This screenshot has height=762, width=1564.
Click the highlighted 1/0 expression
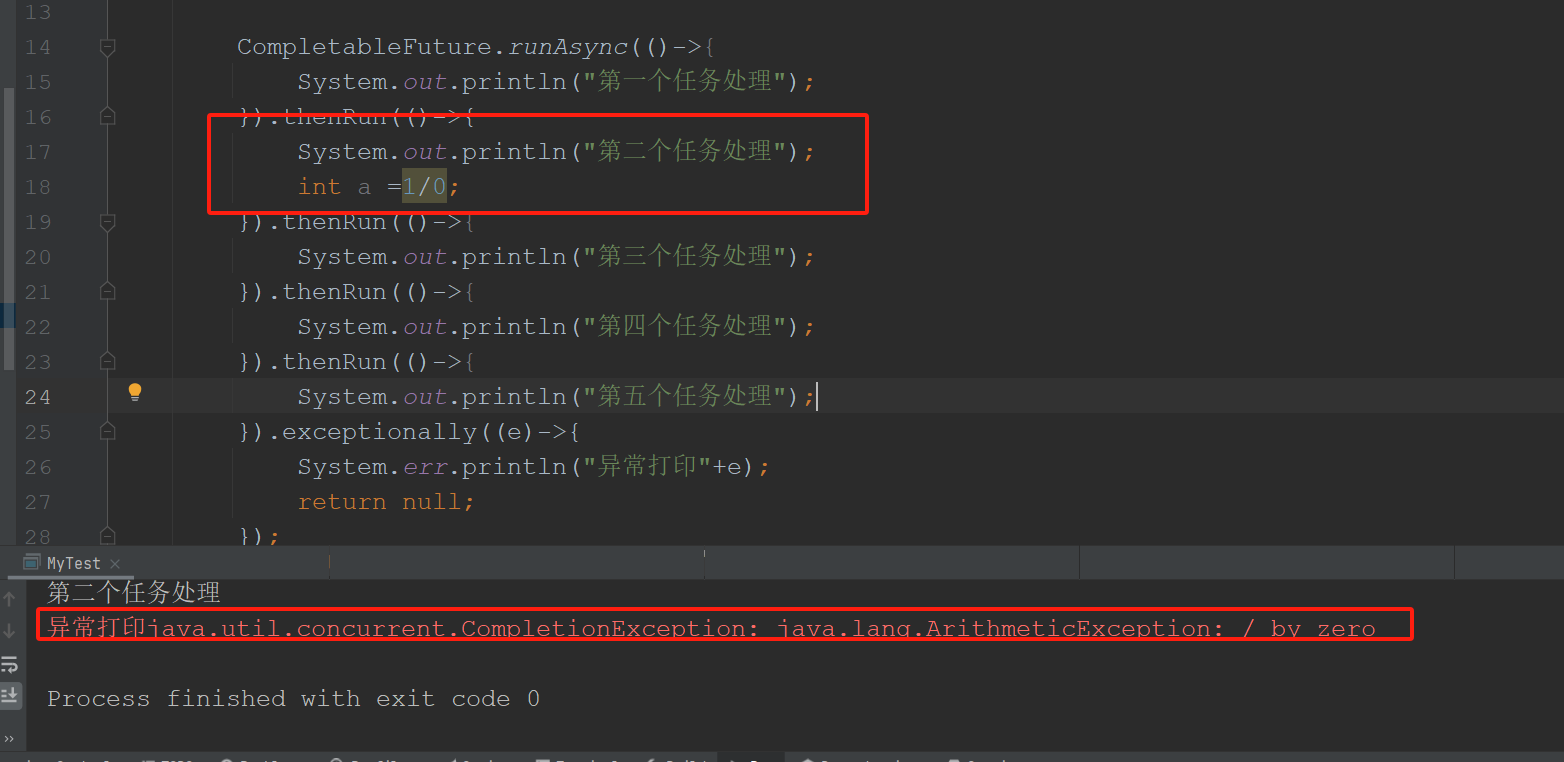point(424,187)
